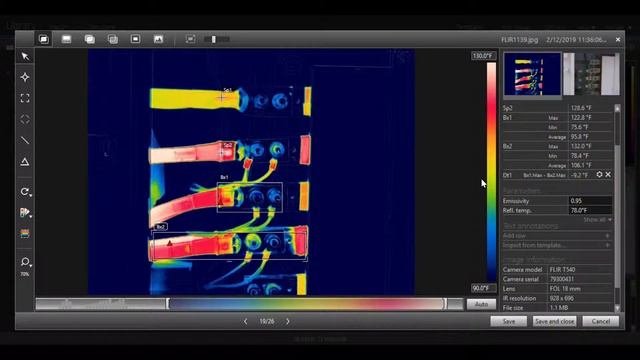Choose the Thermal blending image mode

113,39
